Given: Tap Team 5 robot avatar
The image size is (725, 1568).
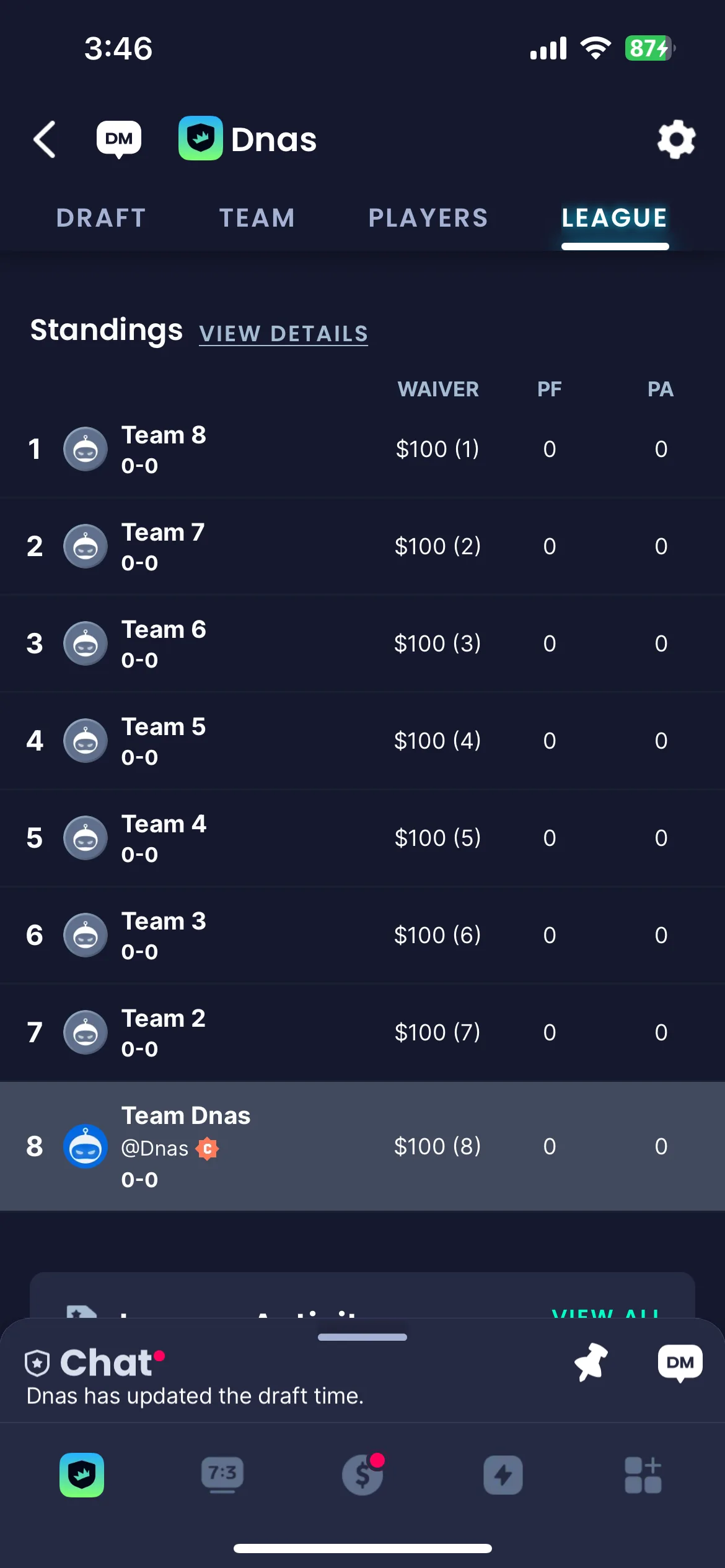Looking at the screenshot, I should point(86,741).
